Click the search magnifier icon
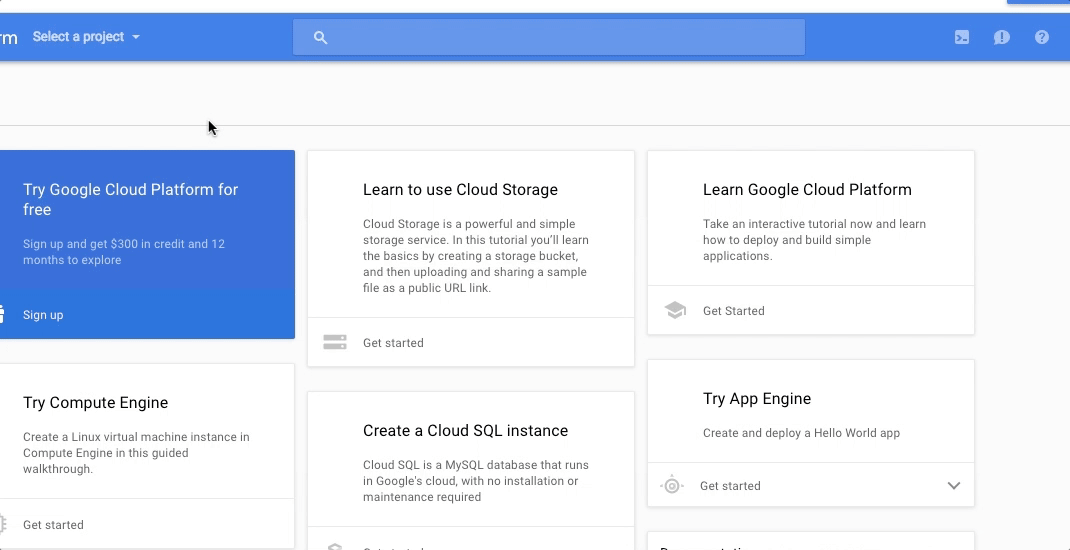The width and height of the screenshot is (1070, 550). click(x=320, y=38)
